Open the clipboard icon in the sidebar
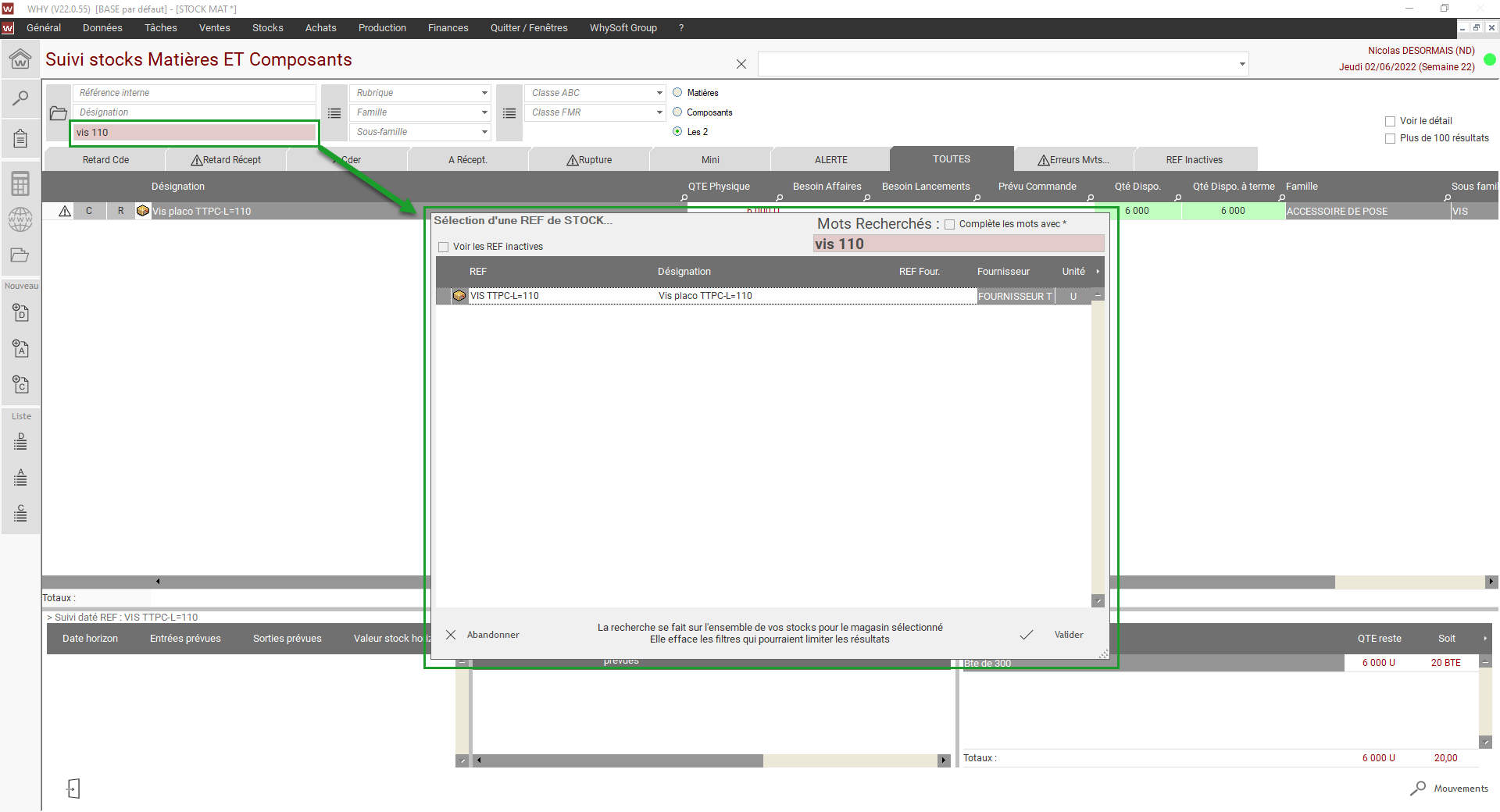The image size is (1500, 812). (x=20, y=139)
